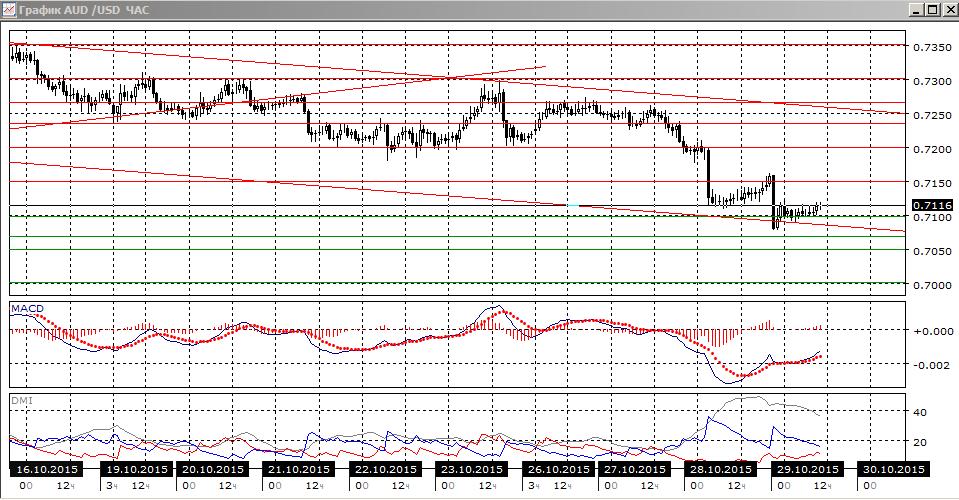This screenshot has width=959, height=500.
Task: Close the AUD/USD chart window
Action: 948,10
